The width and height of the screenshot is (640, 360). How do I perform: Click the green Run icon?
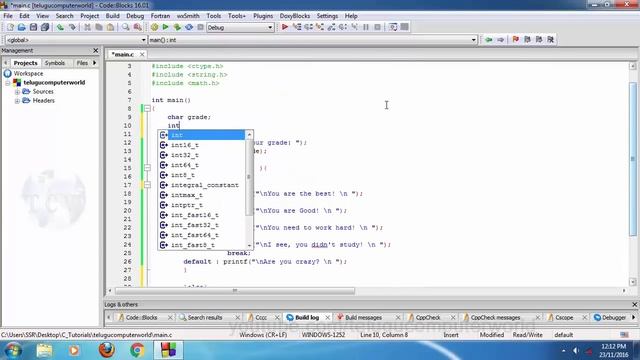pyautogui.click(x=165, y=27)
